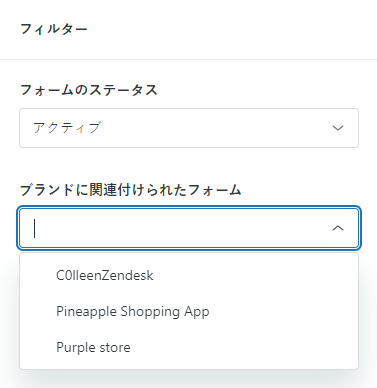Filter forms by the C0lleenZendesk brand
This screenshot has width=377, height=388.
point(105,275)
